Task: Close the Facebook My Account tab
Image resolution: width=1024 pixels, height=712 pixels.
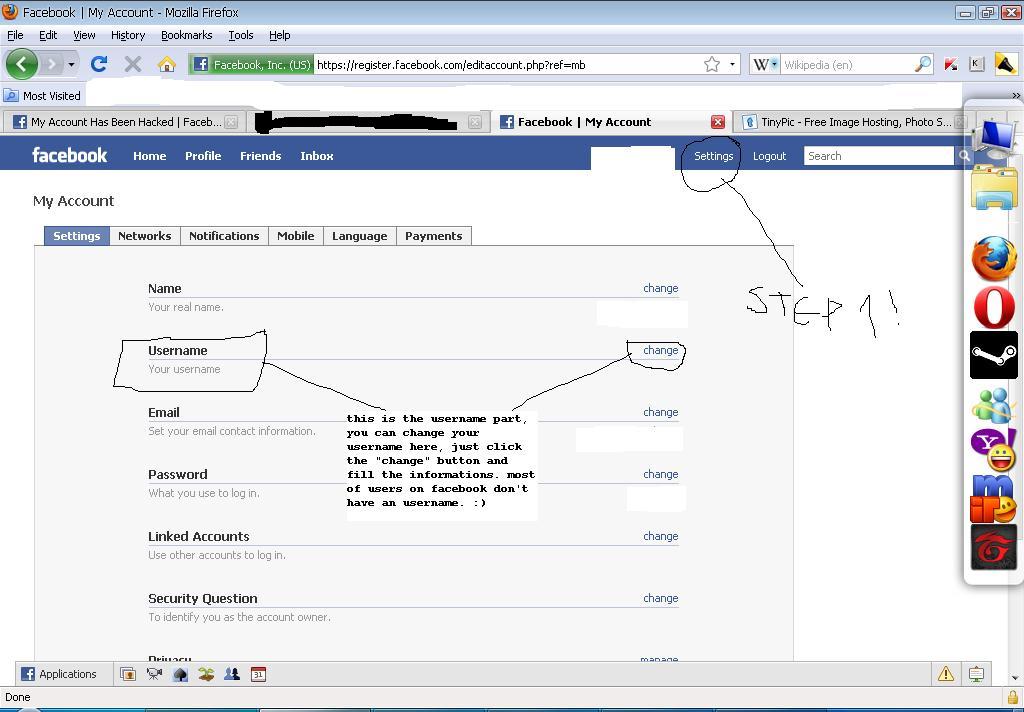Action: [718, 122]
